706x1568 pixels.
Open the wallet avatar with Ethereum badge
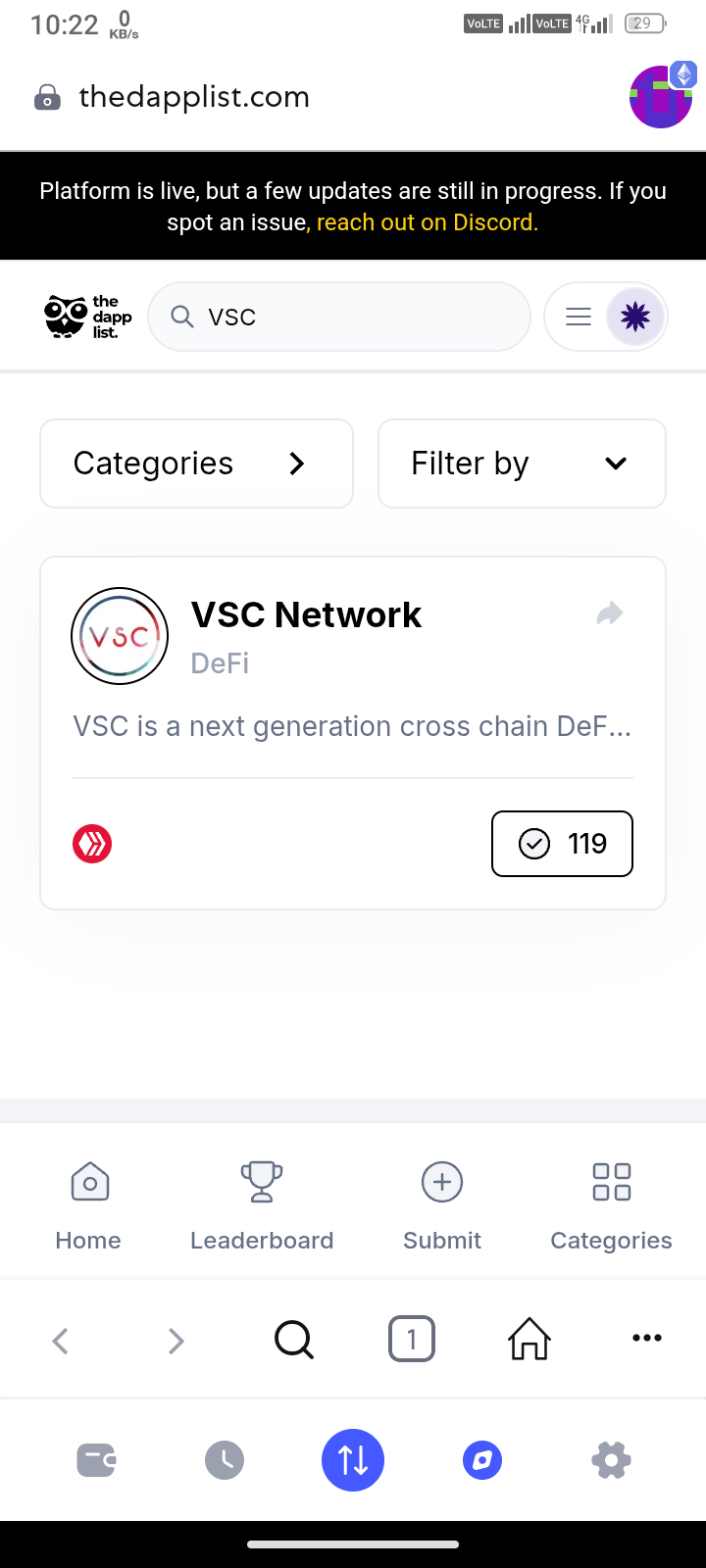click(662, 95)
